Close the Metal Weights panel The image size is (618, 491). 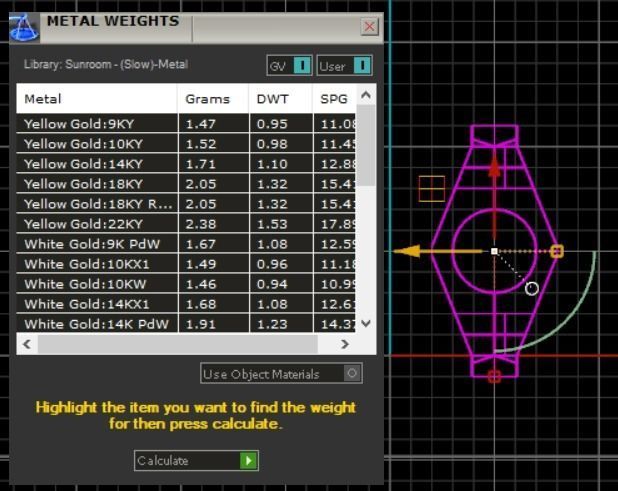(x=369, y=27)
